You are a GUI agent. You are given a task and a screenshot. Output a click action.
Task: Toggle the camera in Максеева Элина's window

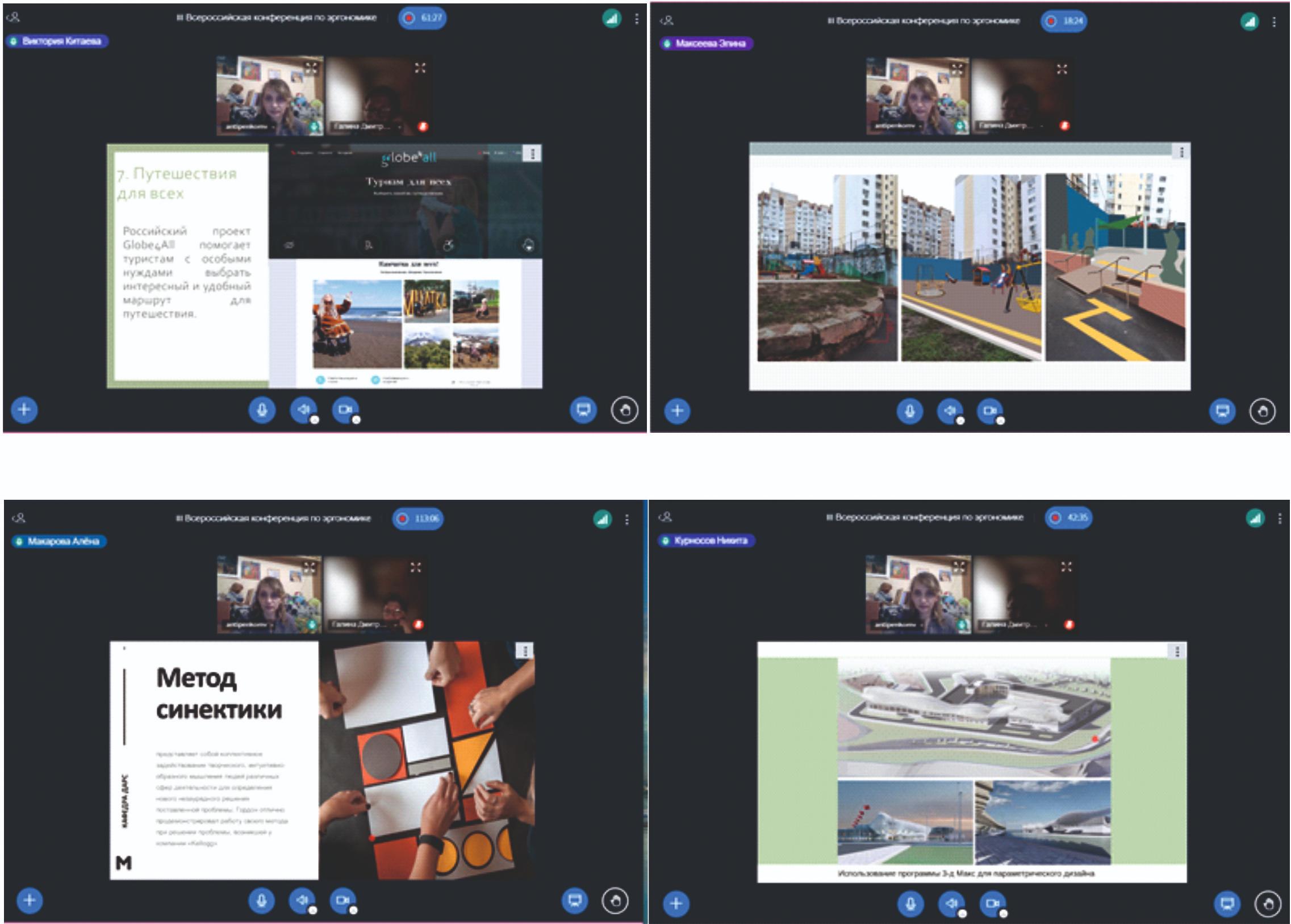pyautogui.click(x=990, y=411)
